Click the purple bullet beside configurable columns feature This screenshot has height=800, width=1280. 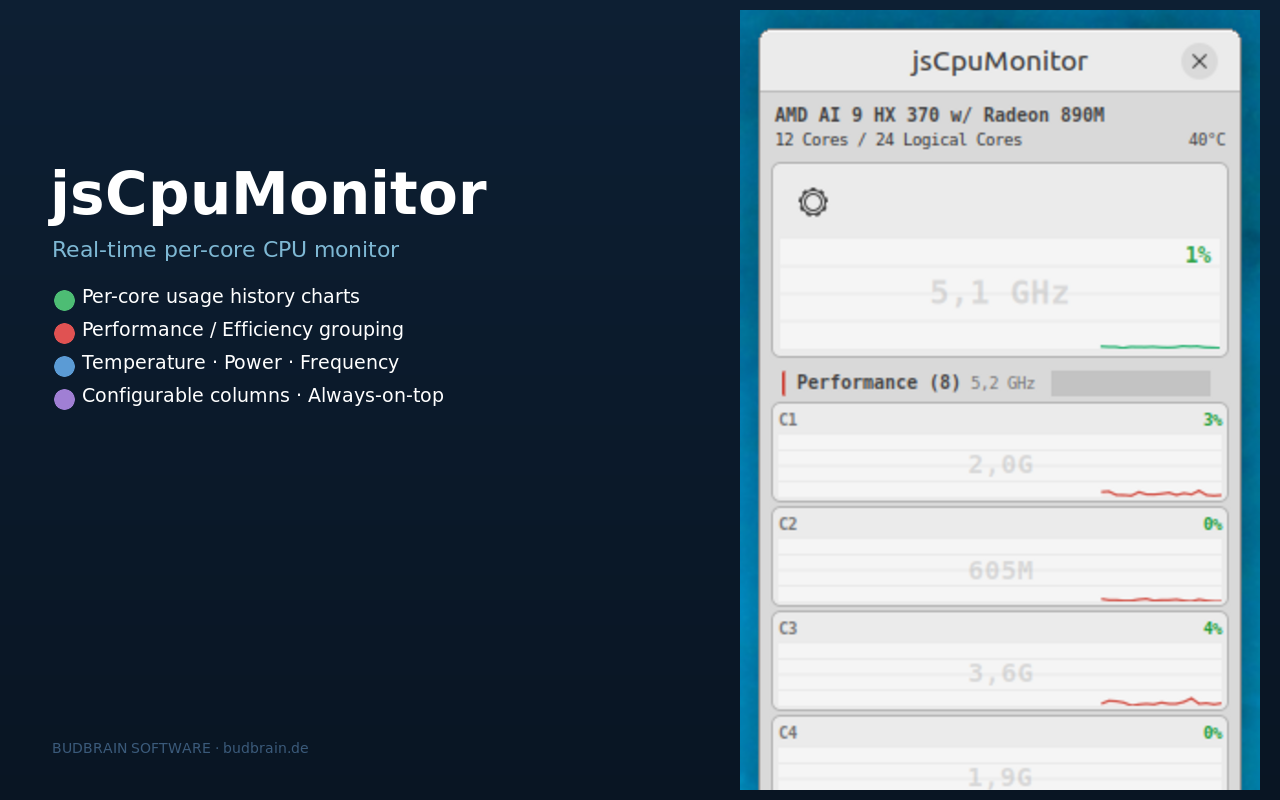[x=64, y=398]
